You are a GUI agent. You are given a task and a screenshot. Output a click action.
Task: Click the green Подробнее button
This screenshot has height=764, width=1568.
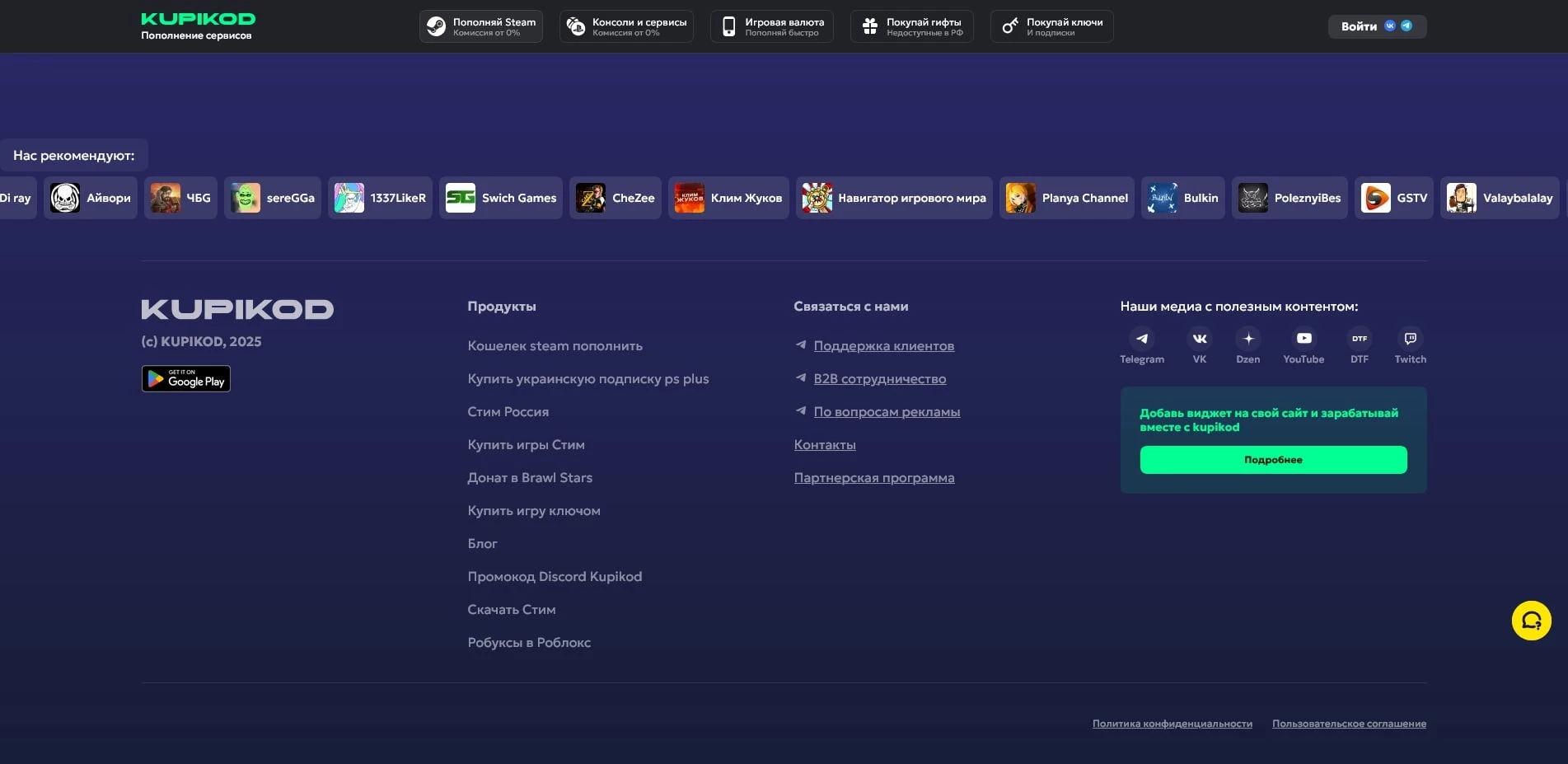(x=1272, y=460)
